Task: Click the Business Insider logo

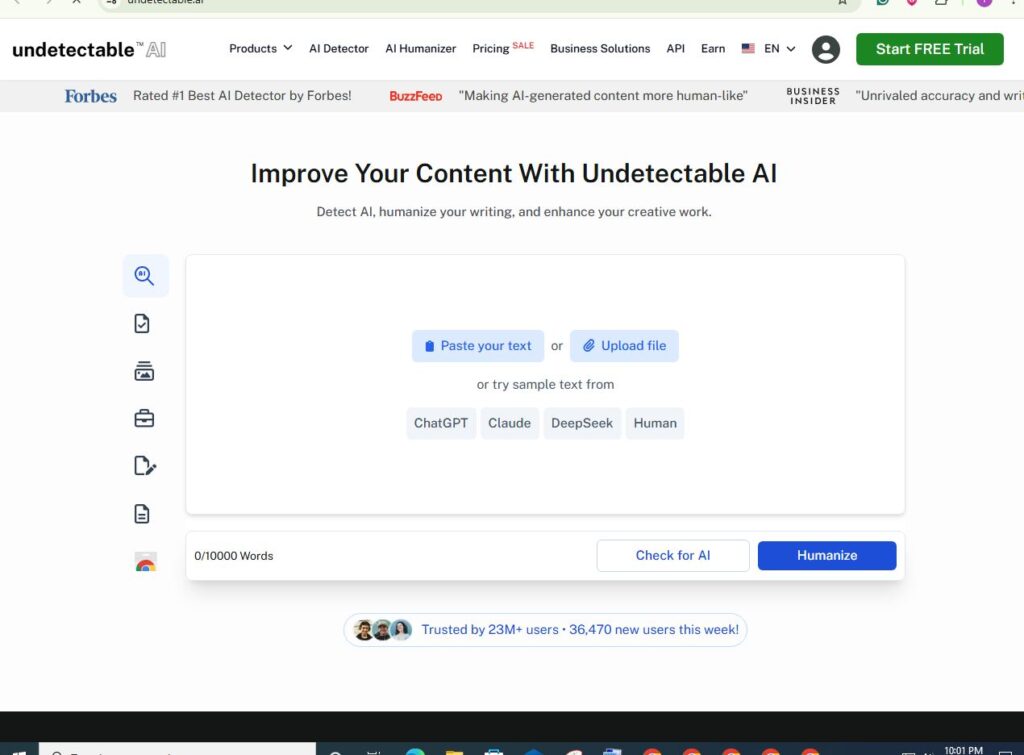Action: (x=813, y=96)
